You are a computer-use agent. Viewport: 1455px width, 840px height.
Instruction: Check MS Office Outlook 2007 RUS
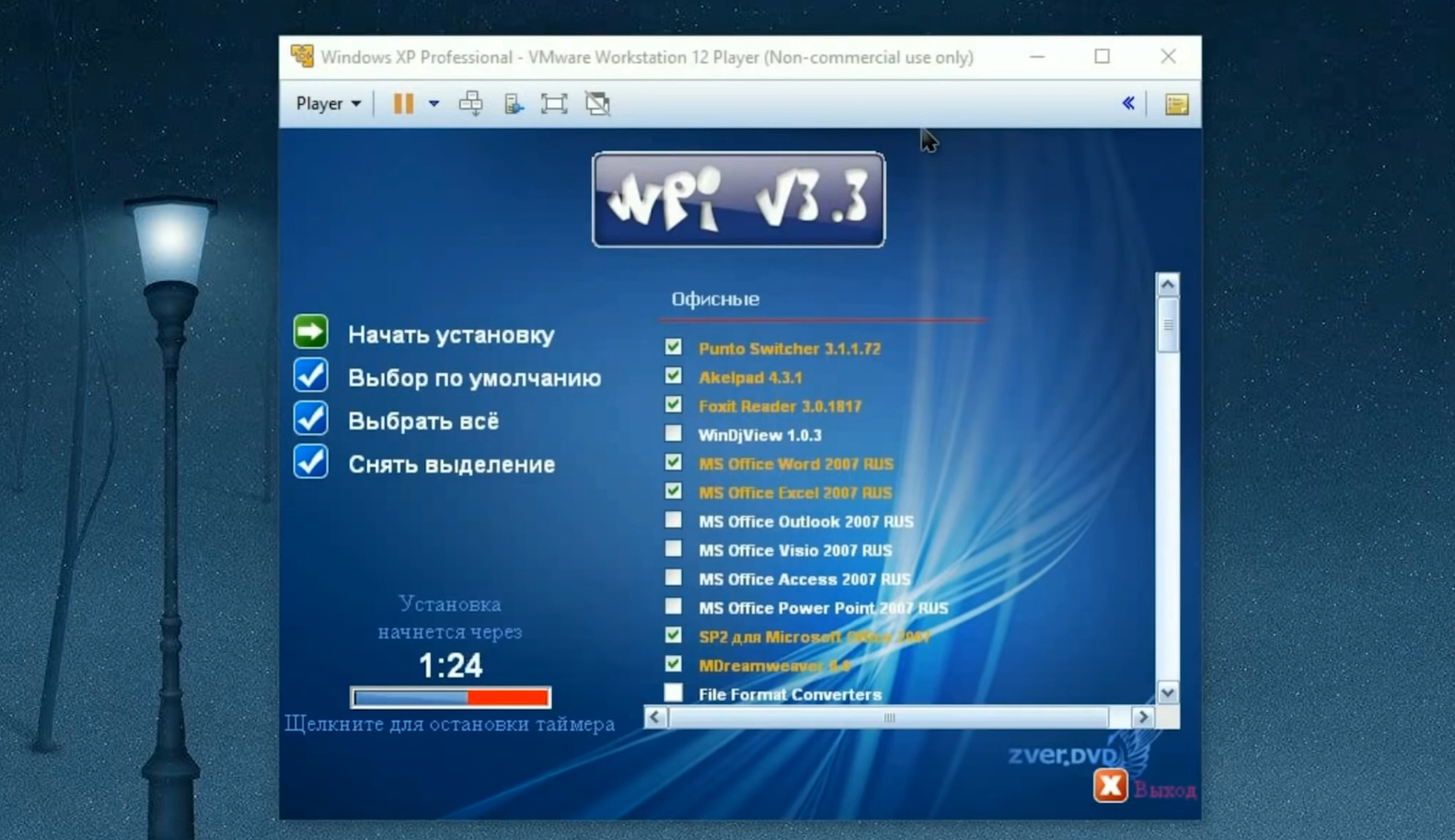tap(673, 520)
